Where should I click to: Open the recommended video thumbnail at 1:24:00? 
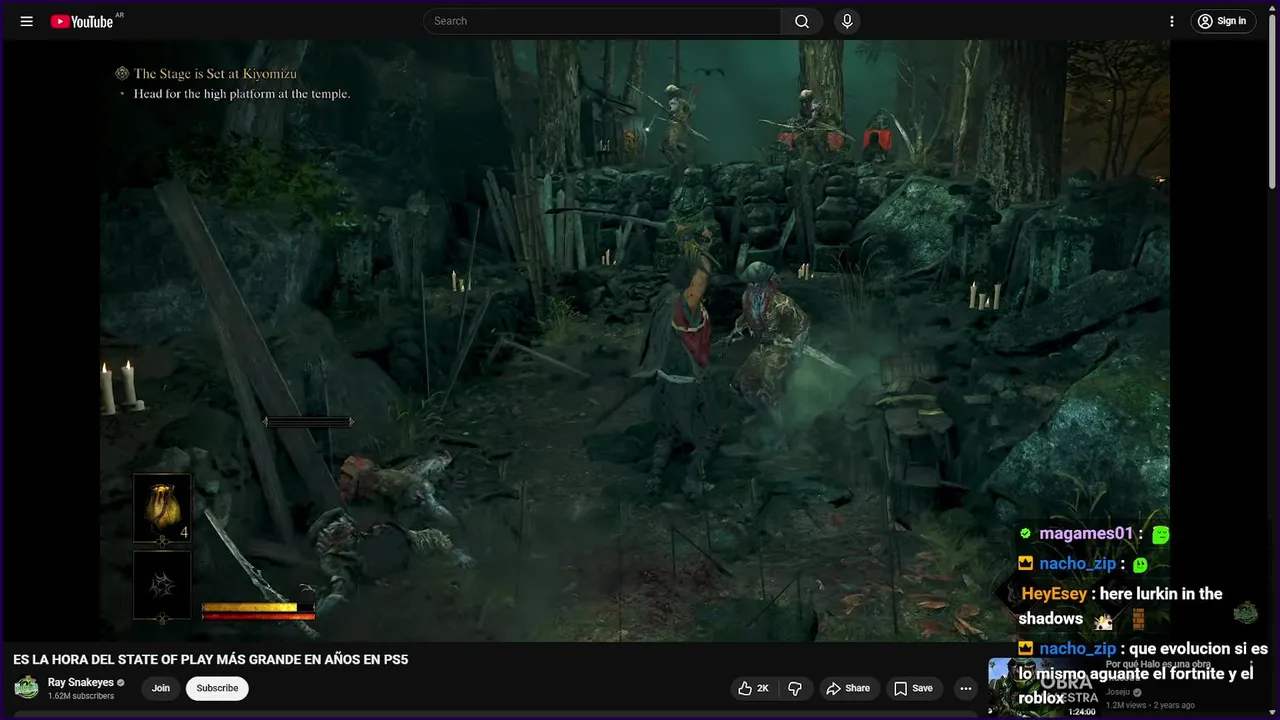pos(1043,687)
